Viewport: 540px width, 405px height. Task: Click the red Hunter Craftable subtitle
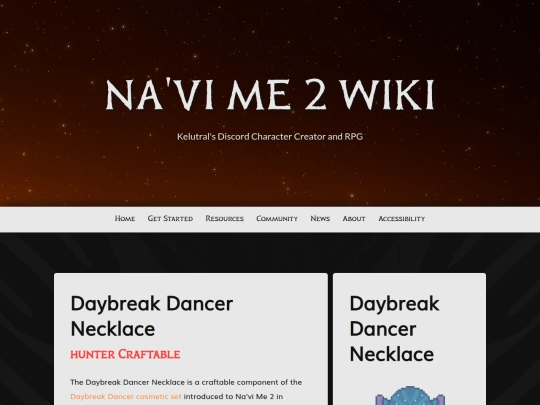[x=125, y=354]
